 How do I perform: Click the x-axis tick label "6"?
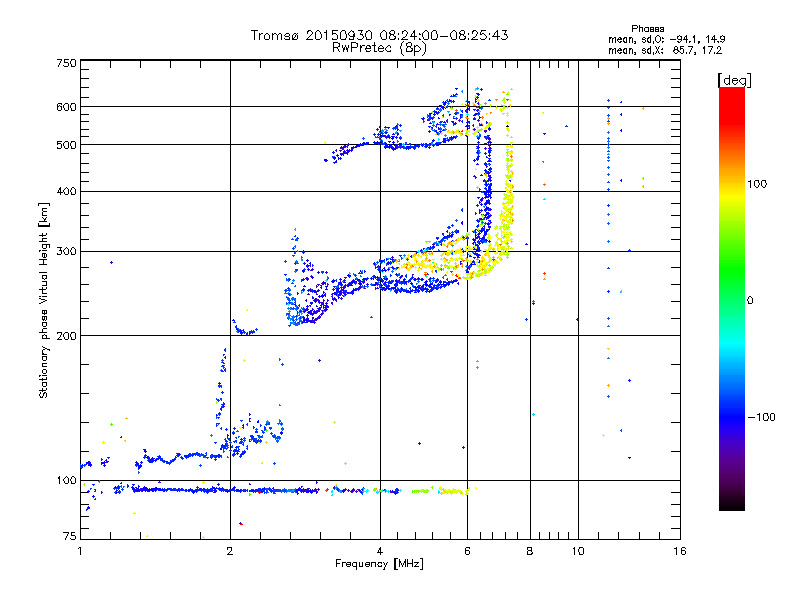467,551
